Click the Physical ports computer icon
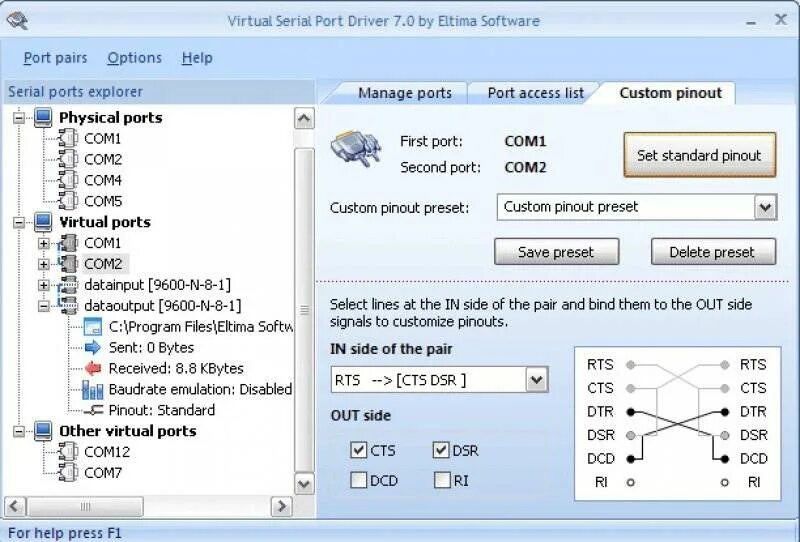Image resolution: width=800 pixels, height=542 pixels. [x=43, y=118]
